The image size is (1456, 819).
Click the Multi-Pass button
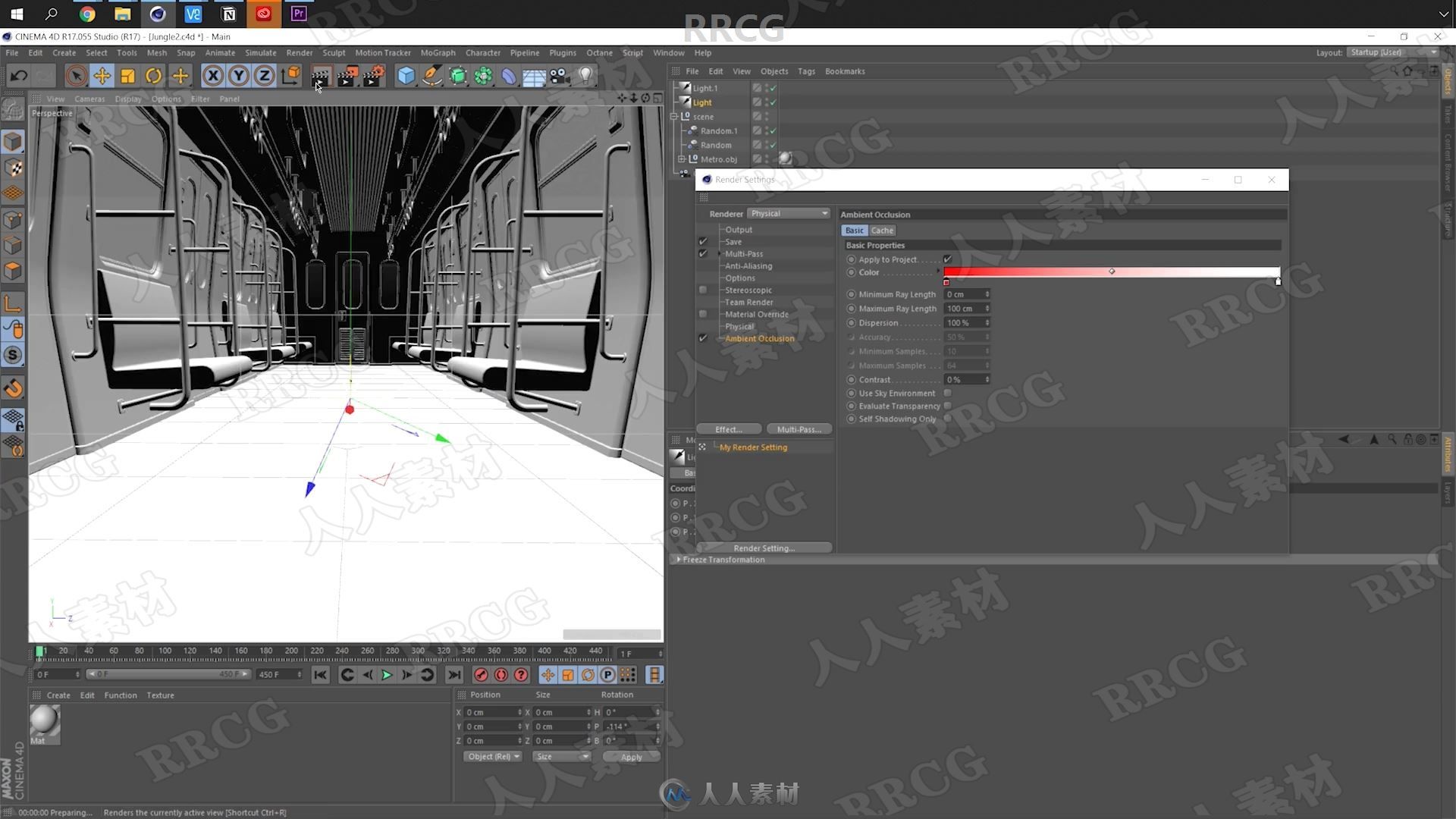pos(797,429)
